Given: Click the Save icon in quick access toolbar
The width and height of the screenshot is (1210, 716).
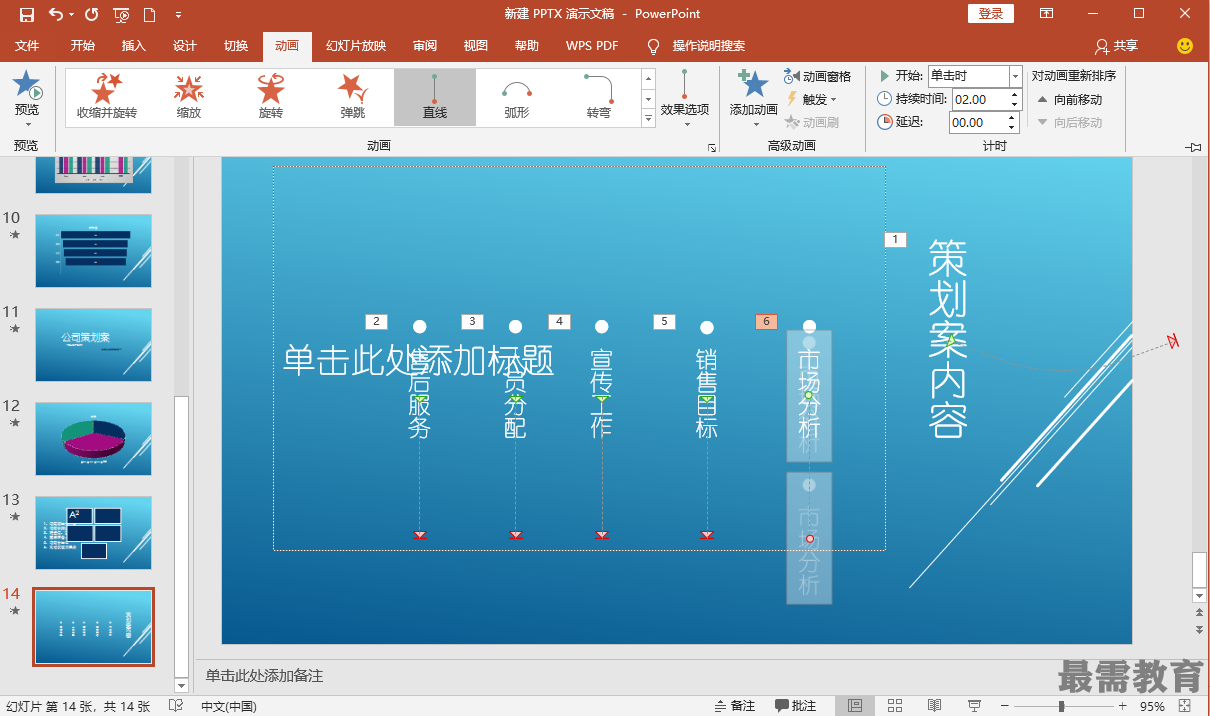Looking at the screenshot, I should (x=27, y=14).
